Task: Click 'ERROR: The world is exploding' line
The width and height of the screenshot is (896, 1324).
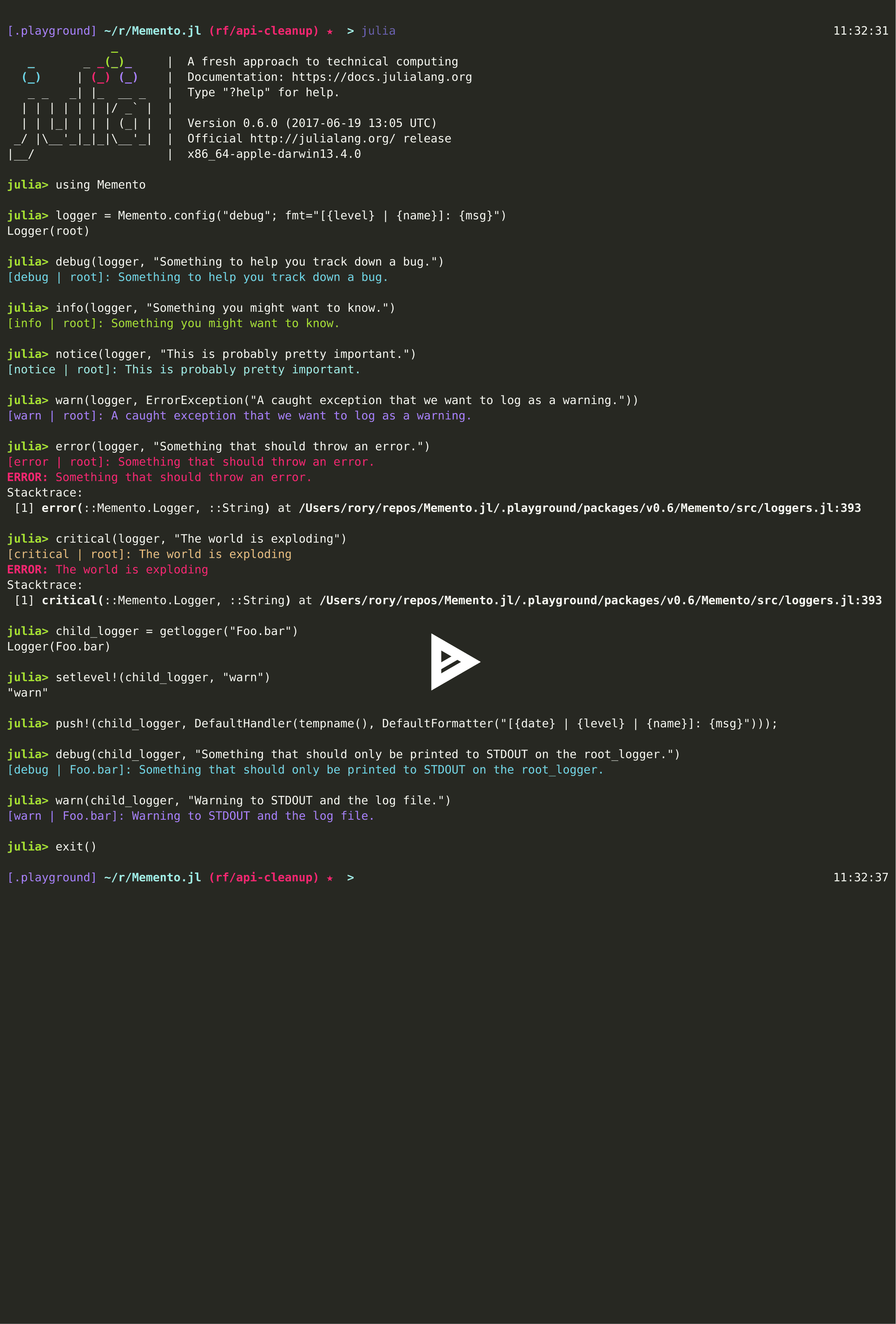Action: 108,569
